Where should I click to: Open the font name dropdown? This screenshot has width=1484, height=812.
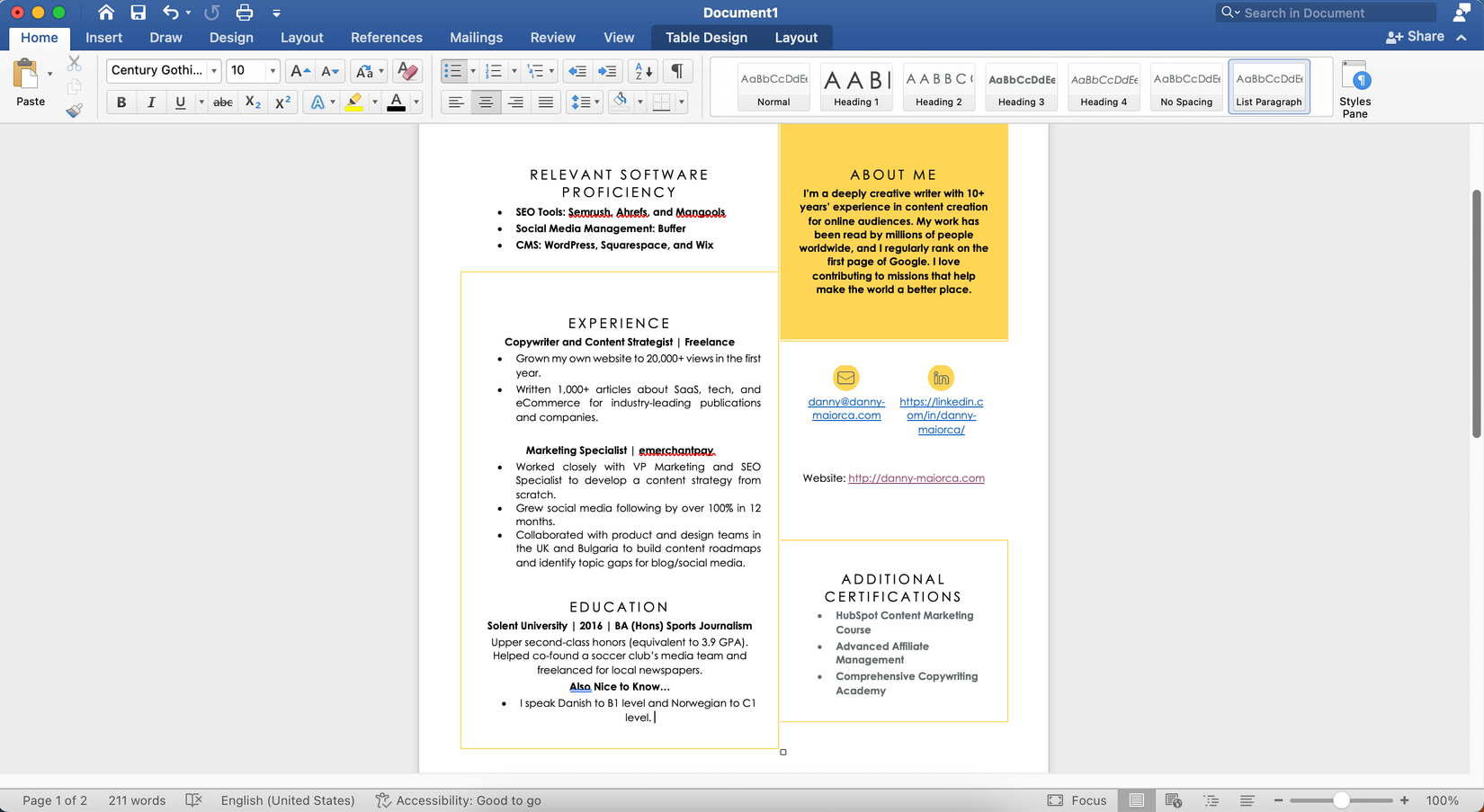[x=214, y=71]
